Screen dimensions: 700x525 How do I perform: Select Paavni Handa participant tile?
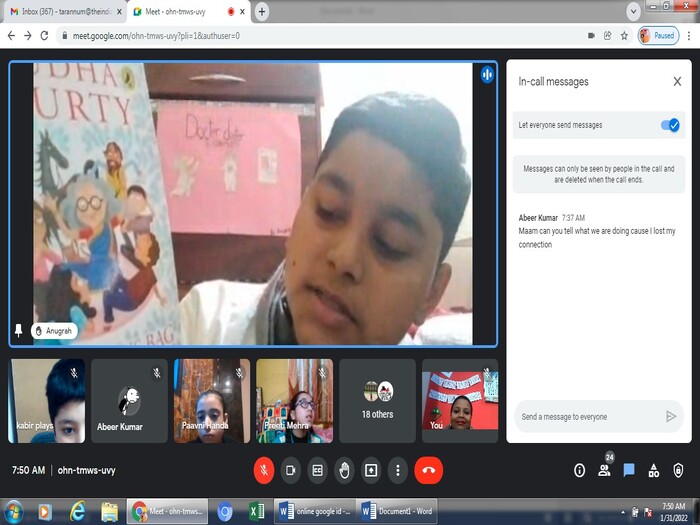[212, 401]
